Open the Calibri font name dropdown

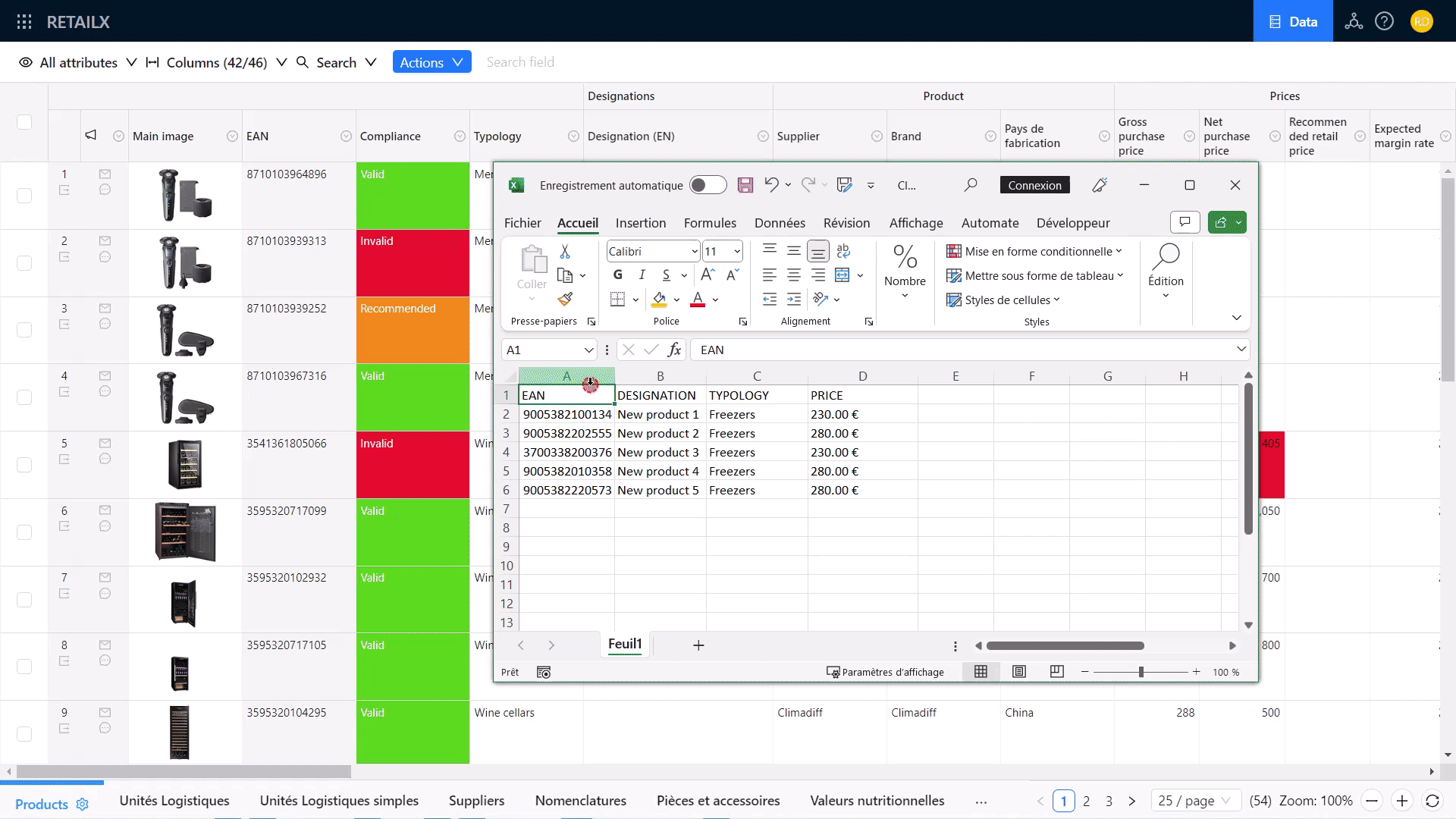(x=694, y=251)
